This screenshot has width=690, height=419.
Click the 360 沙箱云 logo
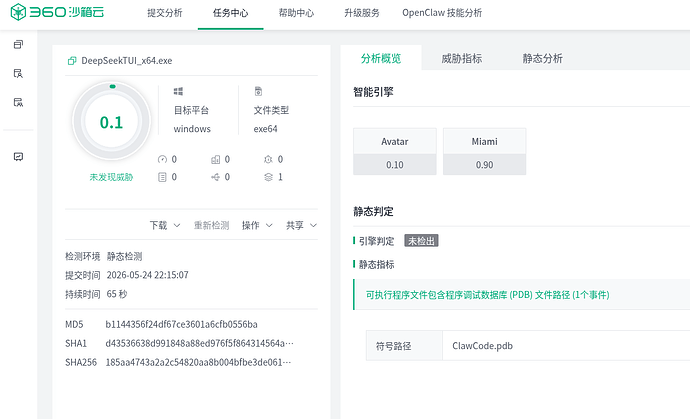coord(57,12)
